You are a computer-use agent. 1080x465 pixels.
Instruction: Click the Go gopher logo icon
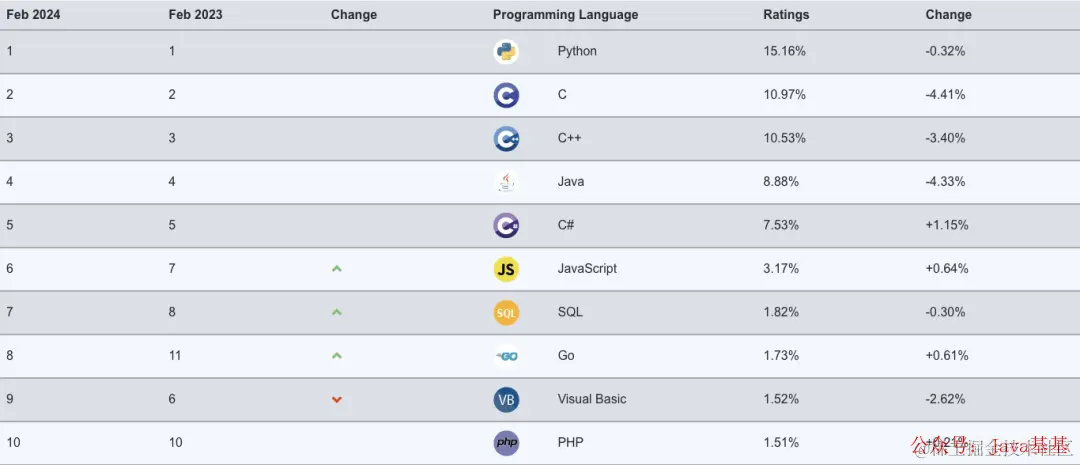point(506,356)
